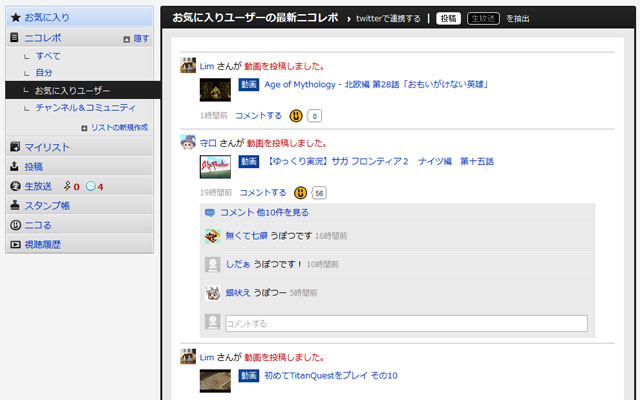Click the star icon beside お気に入り
Viewport: 640px width, 400px height.
coord(16,17)
